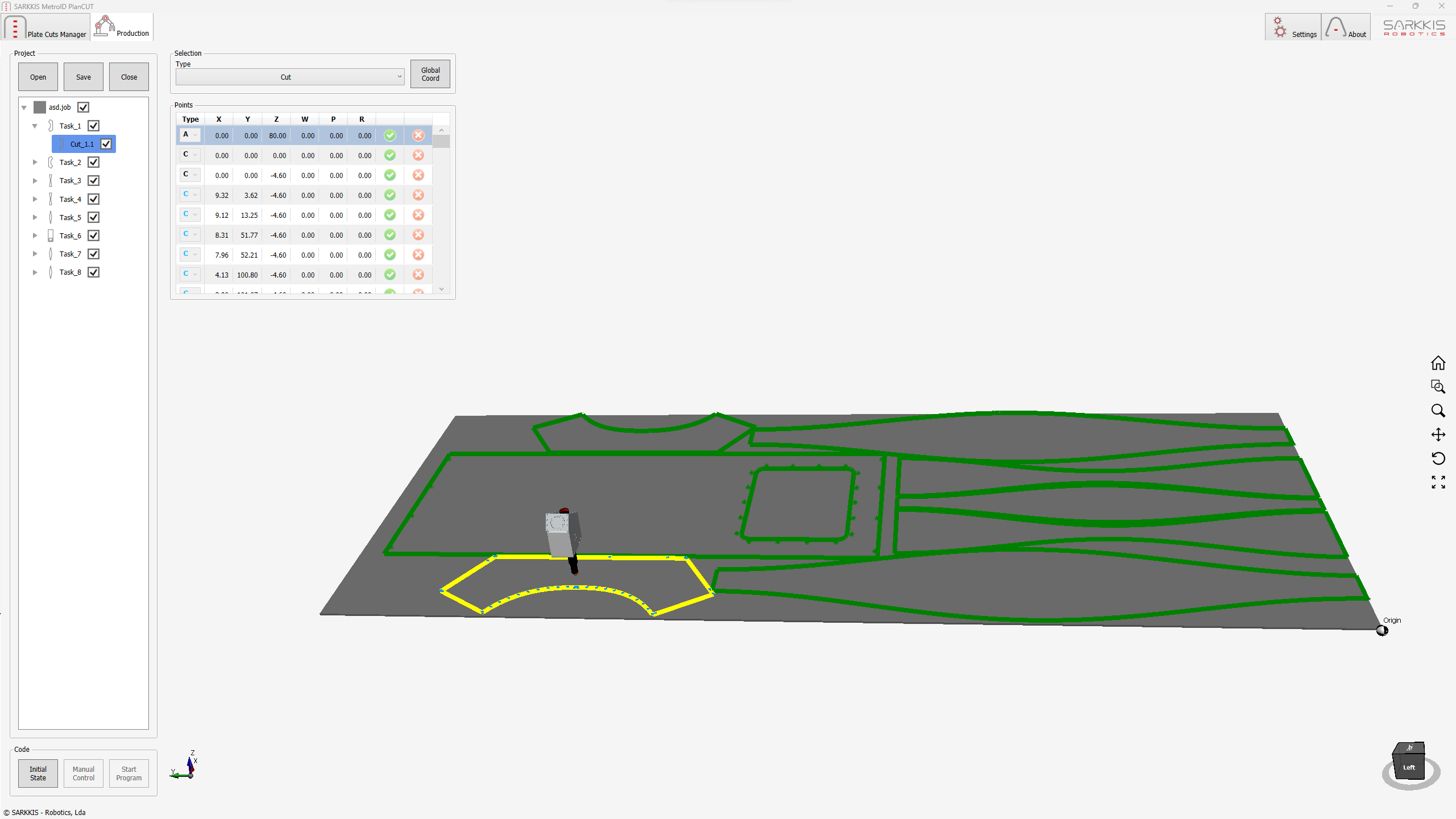
Task: Select the pan move arrows tool
Action: [1438, 435]
